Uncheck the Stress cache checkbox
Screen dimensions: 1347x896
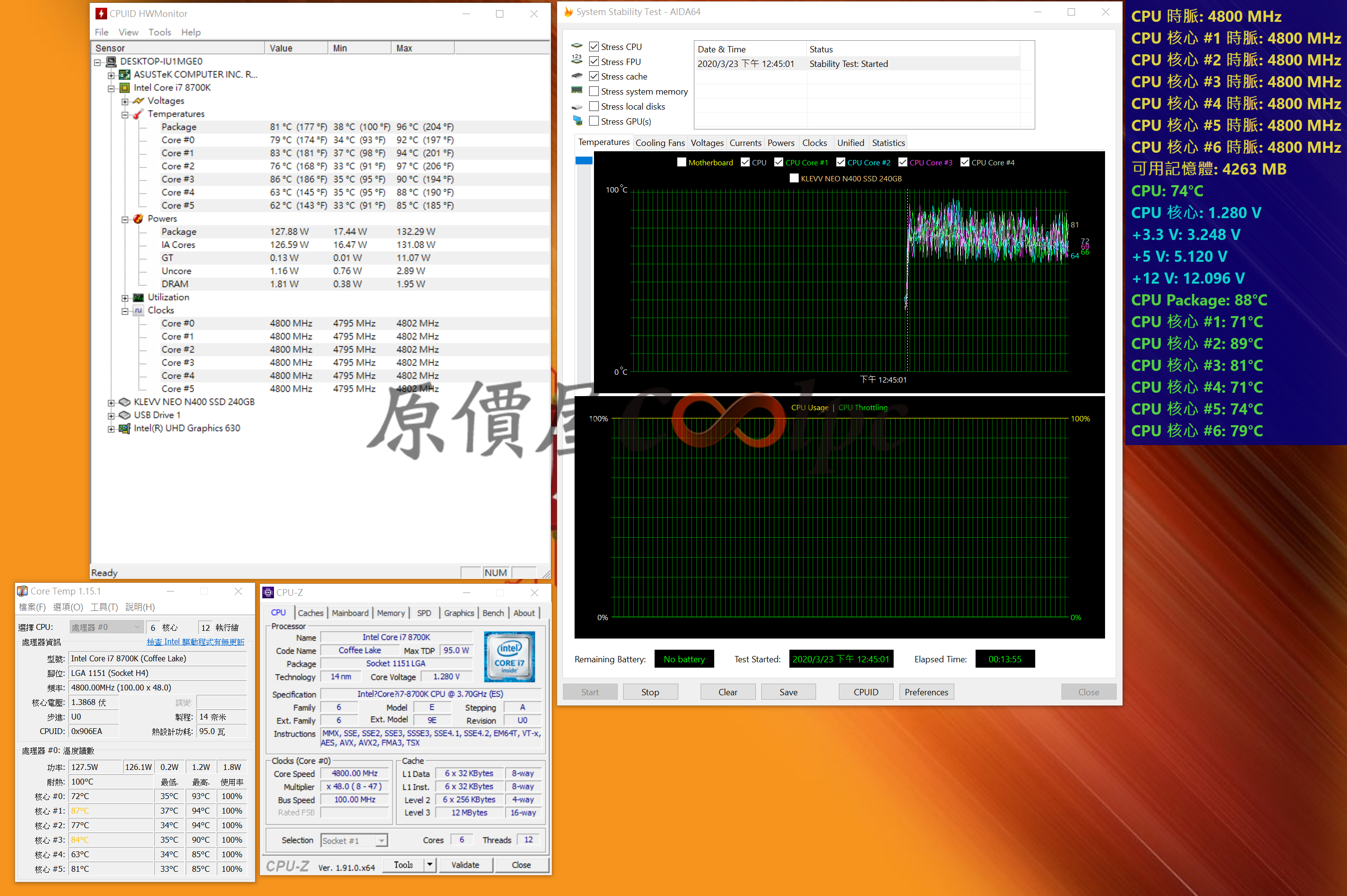594,76
